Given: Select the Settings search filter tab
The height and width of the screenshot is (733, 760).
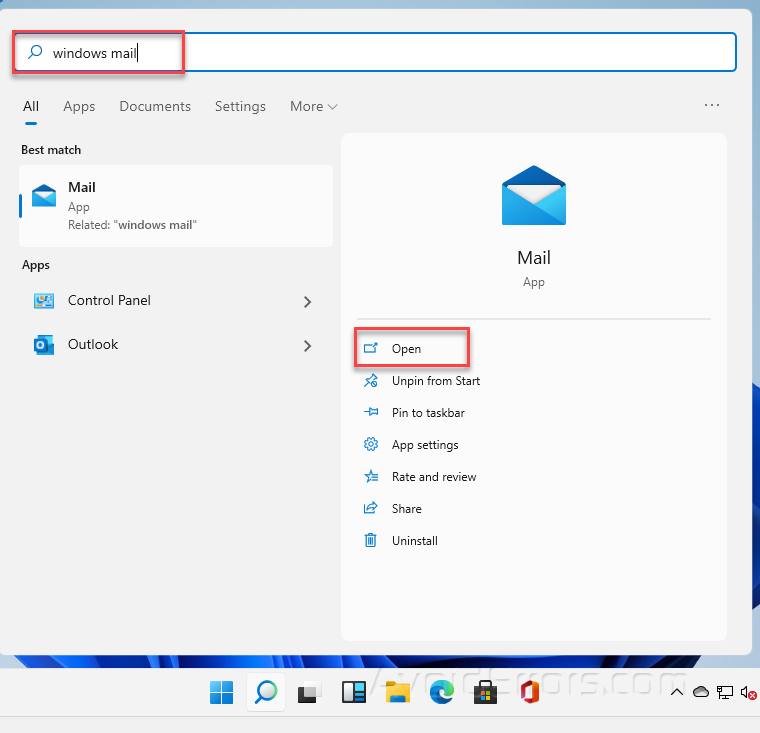Looking at the screenshot, I should (x=240, y=106).
